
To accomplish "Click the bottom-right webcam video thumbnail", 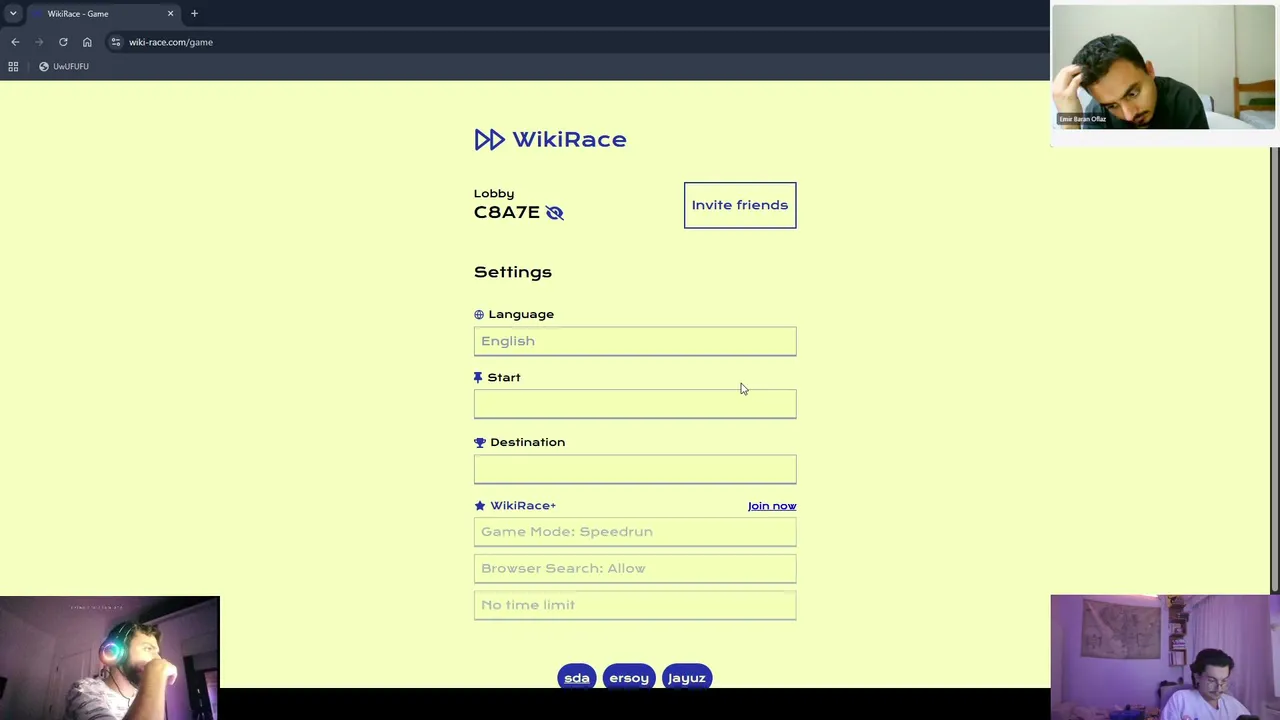I will pyautogui.click(x=1165, y=657).
